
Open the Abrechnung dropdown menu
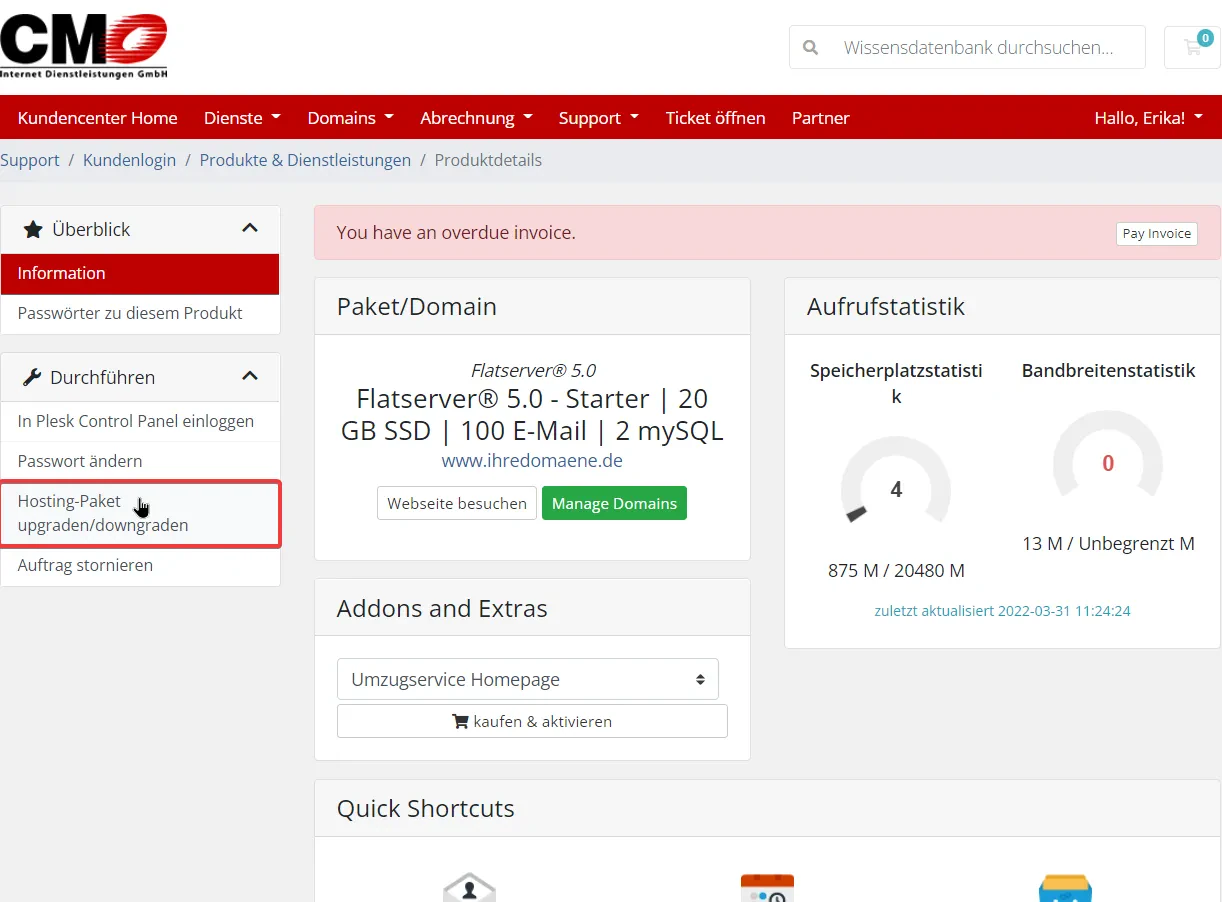(476, 118)
